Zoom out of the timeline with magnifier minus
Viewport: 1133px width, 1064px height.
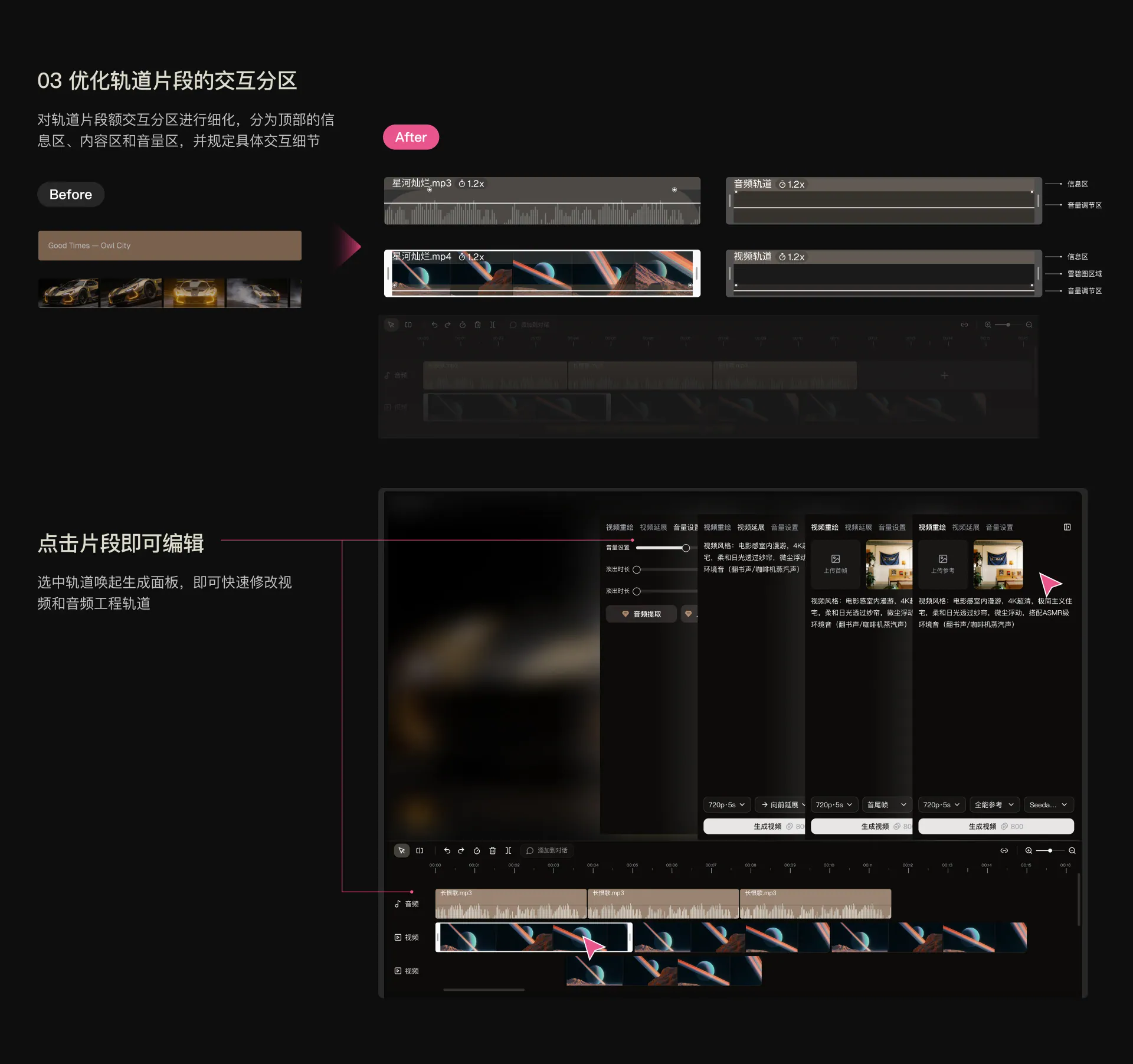(x=1072, y=850)
